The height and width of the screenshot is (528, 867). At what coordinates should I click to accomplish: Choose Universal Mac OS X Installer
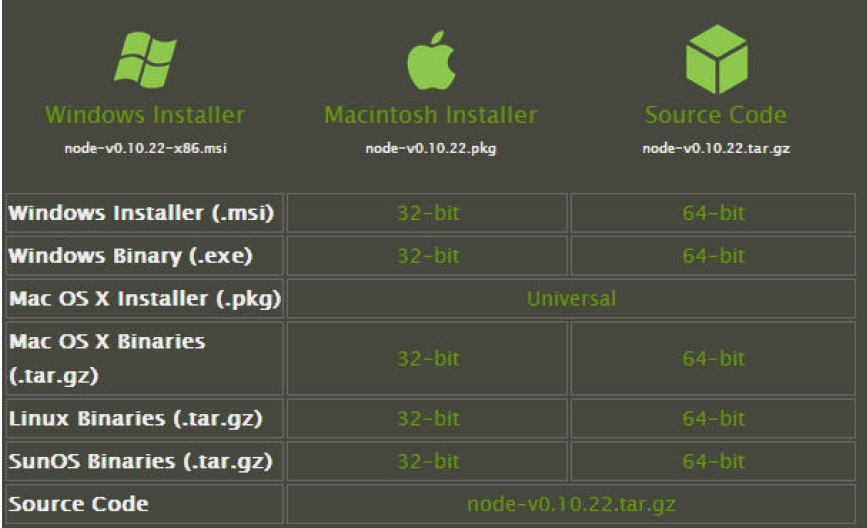point(571,299)
